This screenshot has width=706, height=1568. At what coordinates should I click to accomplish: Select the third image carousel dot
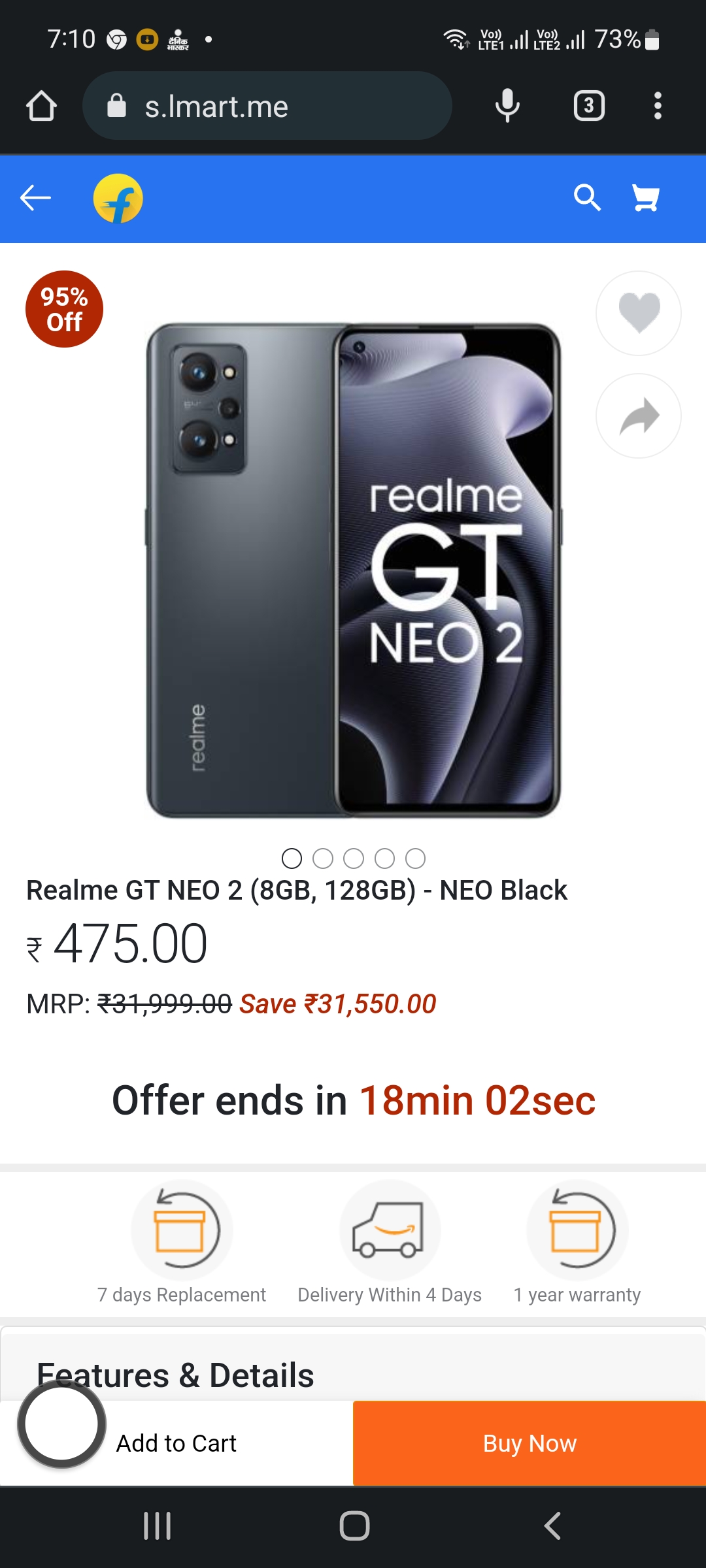(x=354, y=858)
